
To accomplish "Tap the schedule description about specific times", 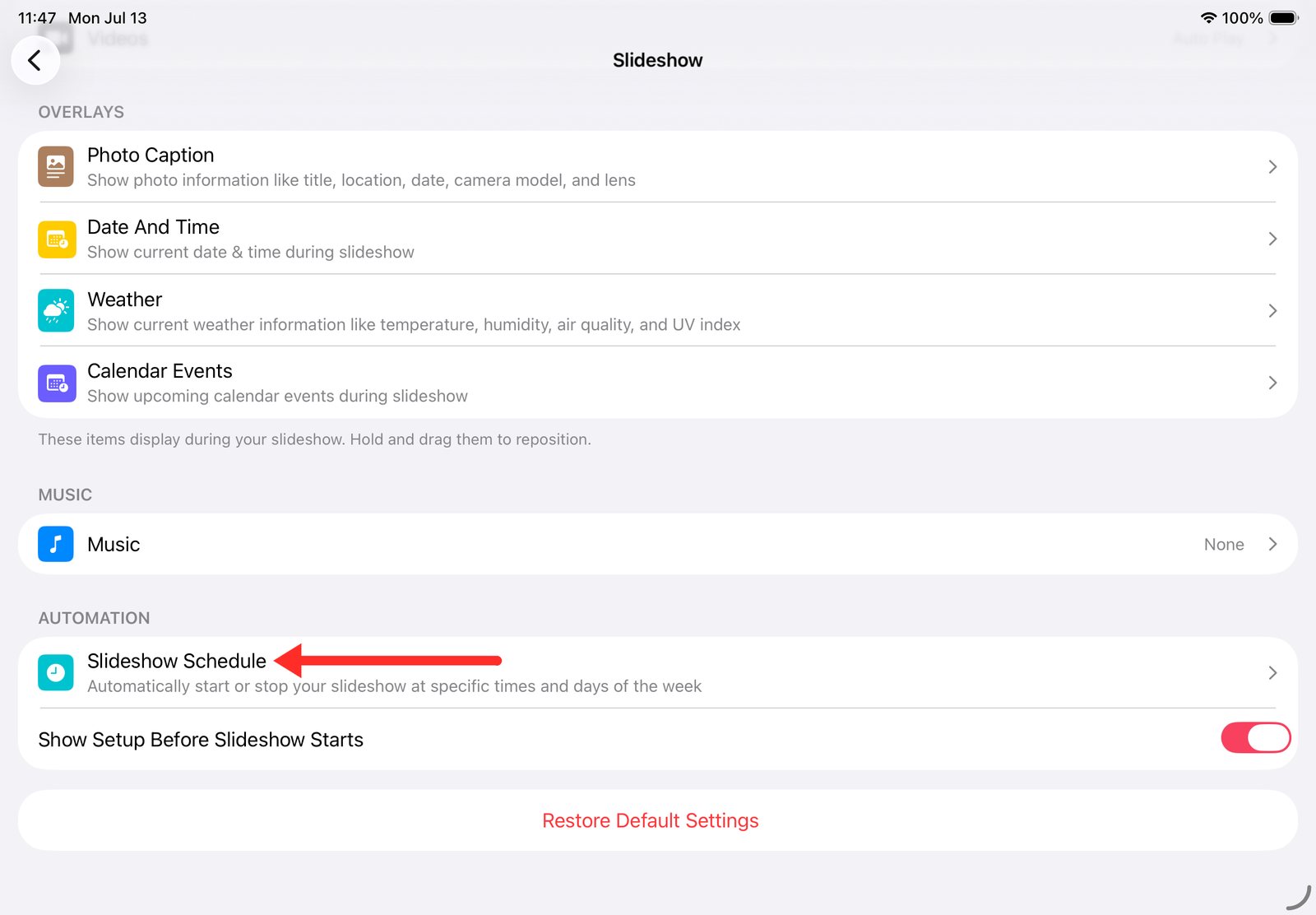I will [394, 686].
